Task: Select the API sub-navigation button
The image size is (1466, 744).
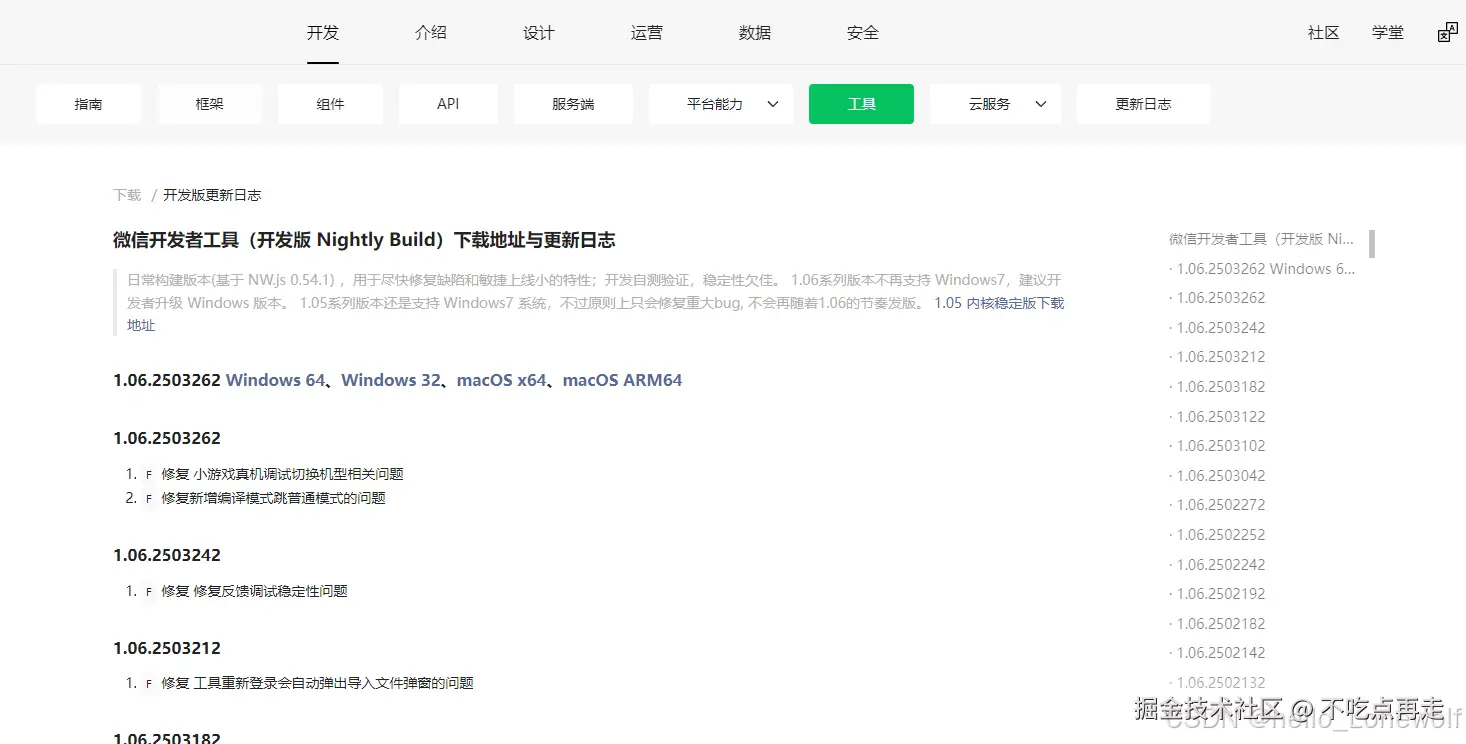Action: [448, 104]
